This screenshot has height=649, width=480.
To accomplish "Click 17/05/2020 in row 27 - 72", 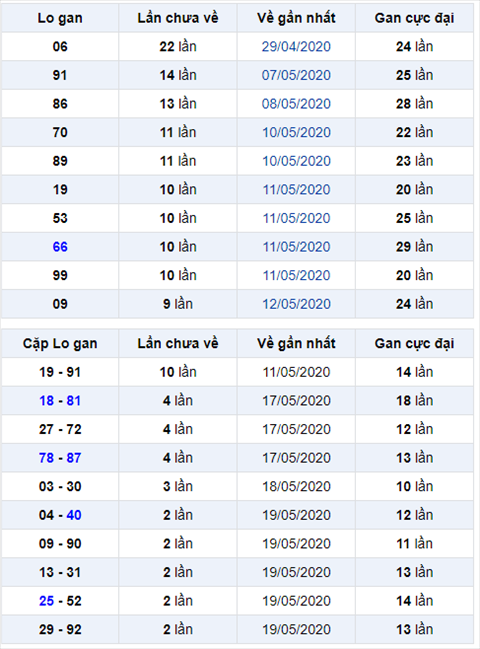I will [x=296, y=429].
